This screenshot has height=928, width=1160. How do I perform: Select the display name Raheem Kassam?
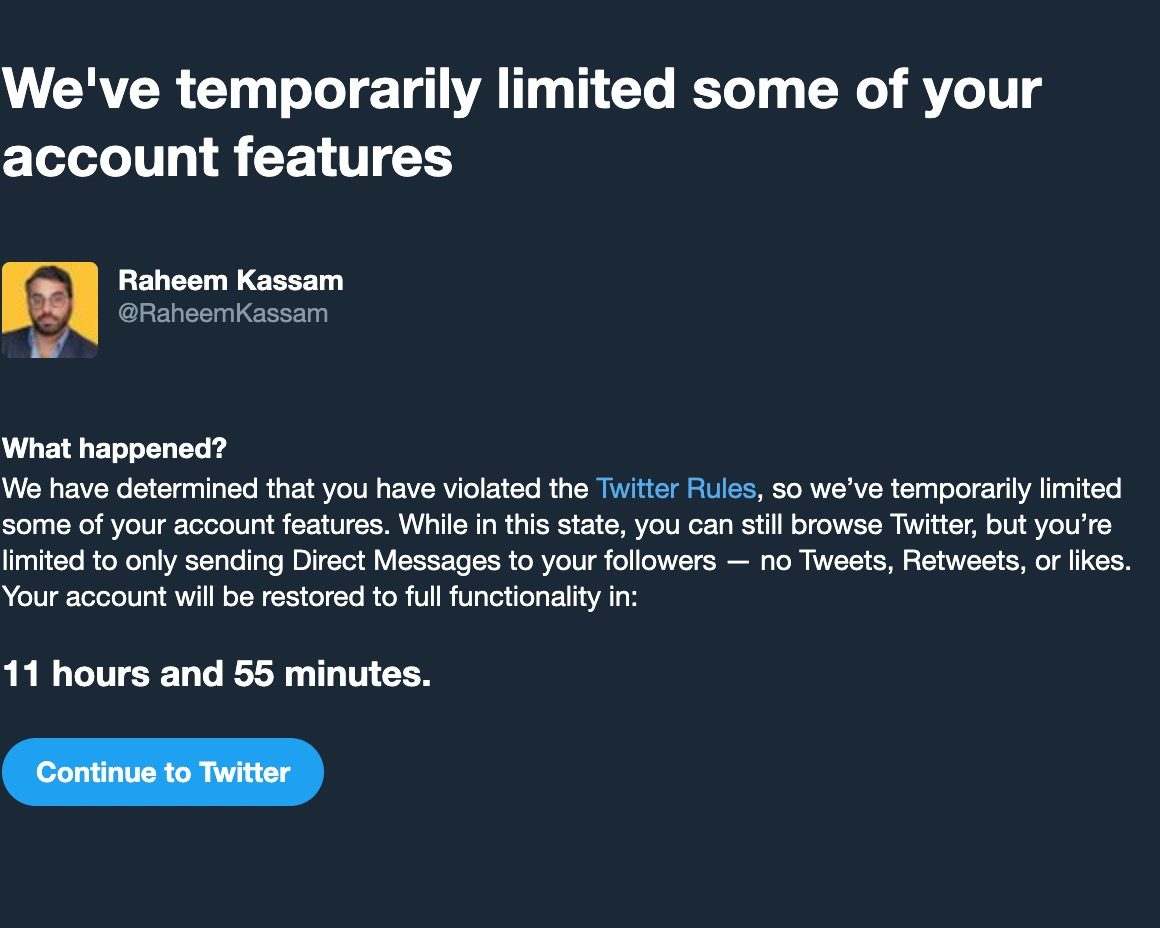230,281
